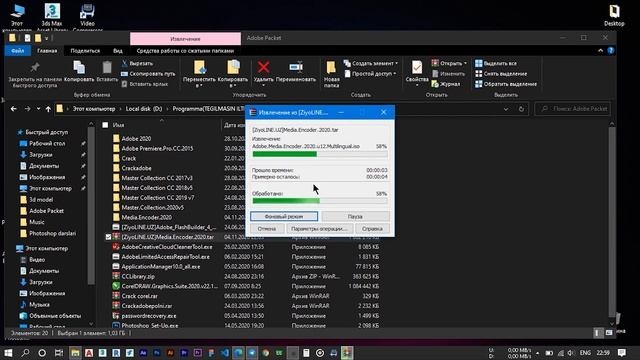Image resolution: width=640 pixels, height=360 pixels.
Task: Open Easy access (Простой доступ) dropdown
Action: point(370,74)
